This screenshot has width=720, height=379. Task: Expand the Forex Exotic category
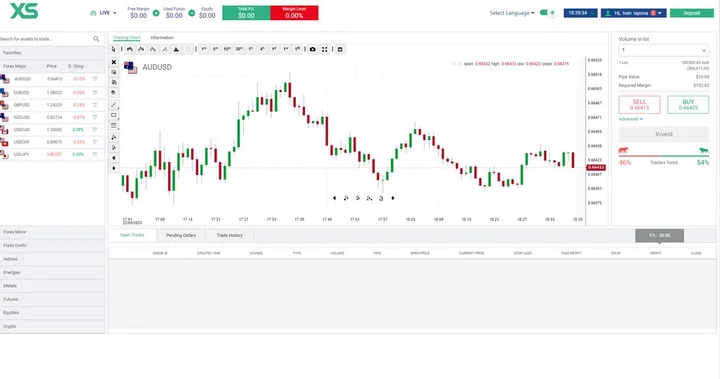52,245
